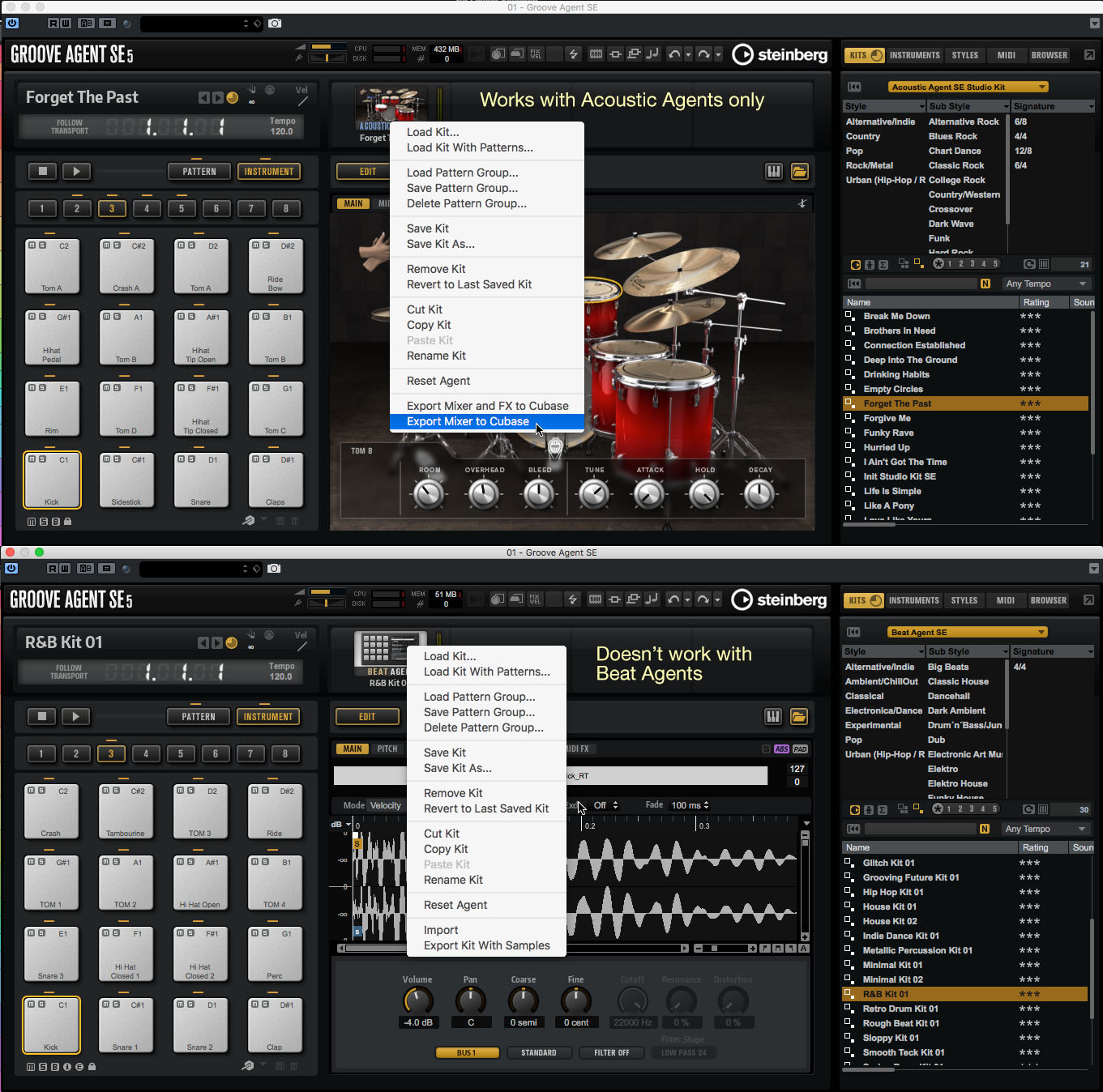Click redo arrow in Forget The Past window
1103x1092 pixels.
pyautogui.click(x=703, y=54)
